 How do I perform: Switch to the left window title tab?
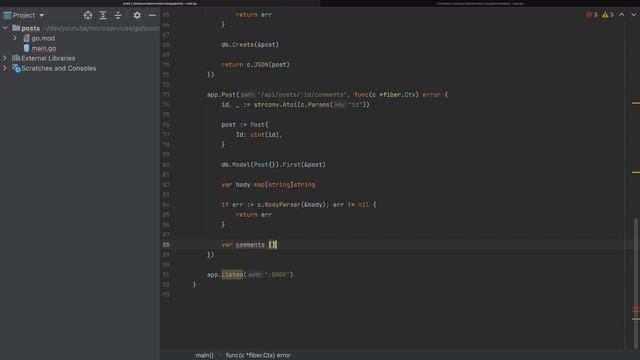160,3
